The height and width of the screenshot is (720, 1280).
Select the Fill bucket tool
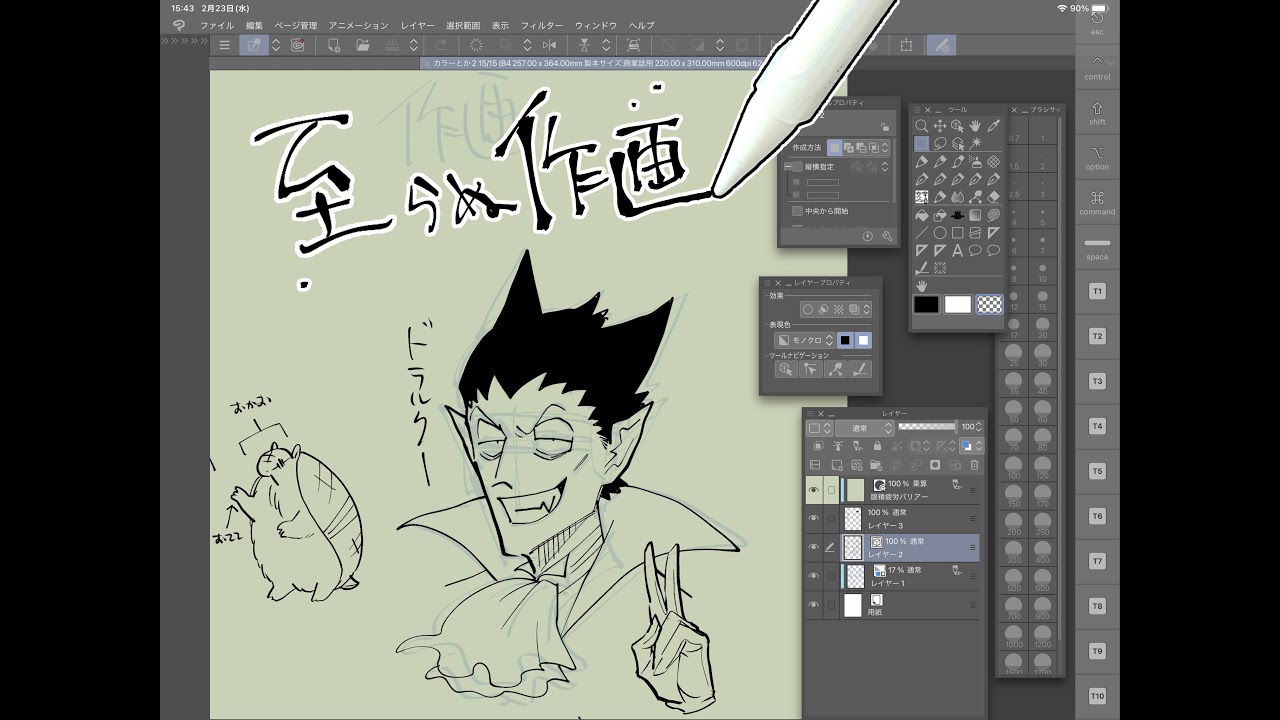921,215
